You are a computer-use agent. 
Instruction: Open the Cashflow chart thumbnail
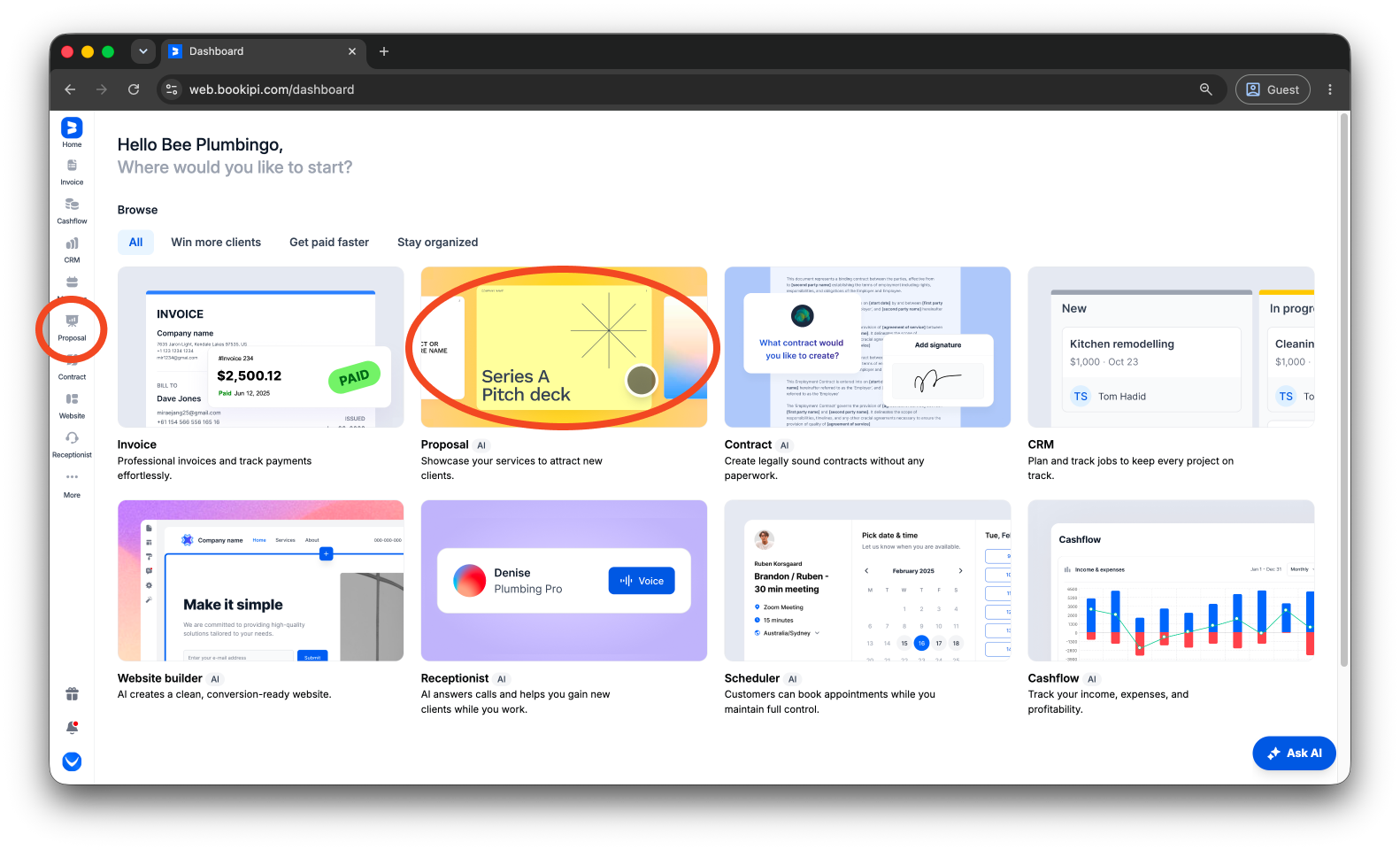(1171, 581)
